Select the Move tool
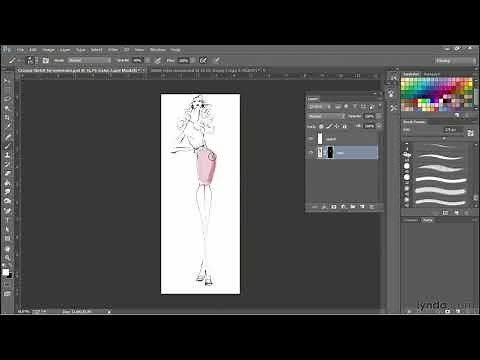480x360 pixels. coord(7,81)
